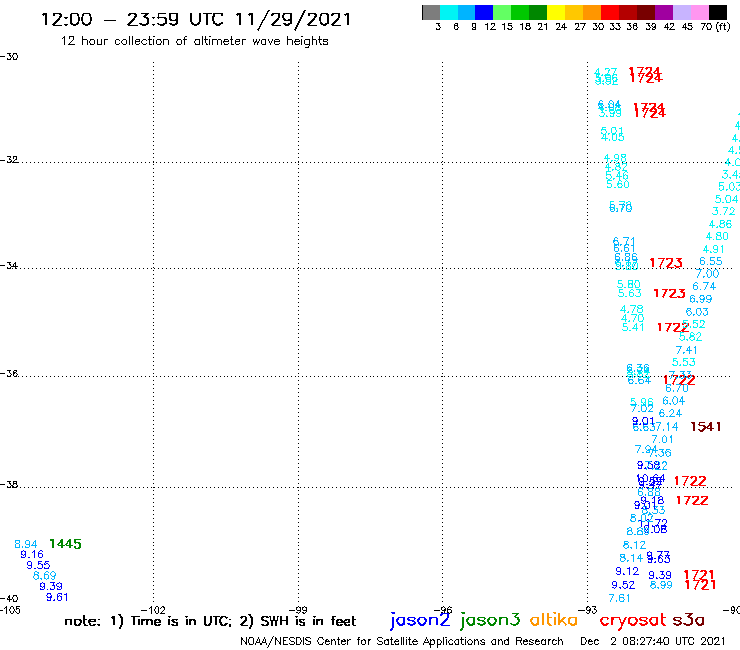Click the dark red 1541 time label
The width and height of the screenshot is (740, 650).
coord(706,427)
